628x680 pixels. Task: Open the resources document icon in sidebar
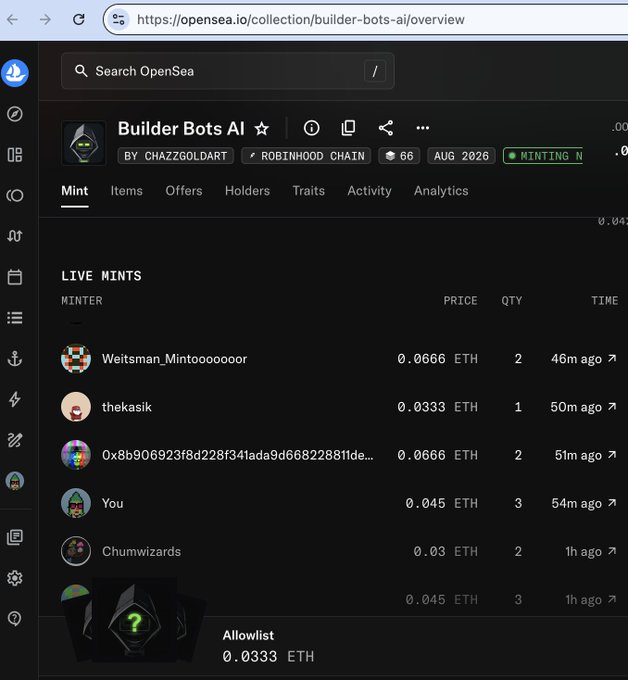pos(15,537)
